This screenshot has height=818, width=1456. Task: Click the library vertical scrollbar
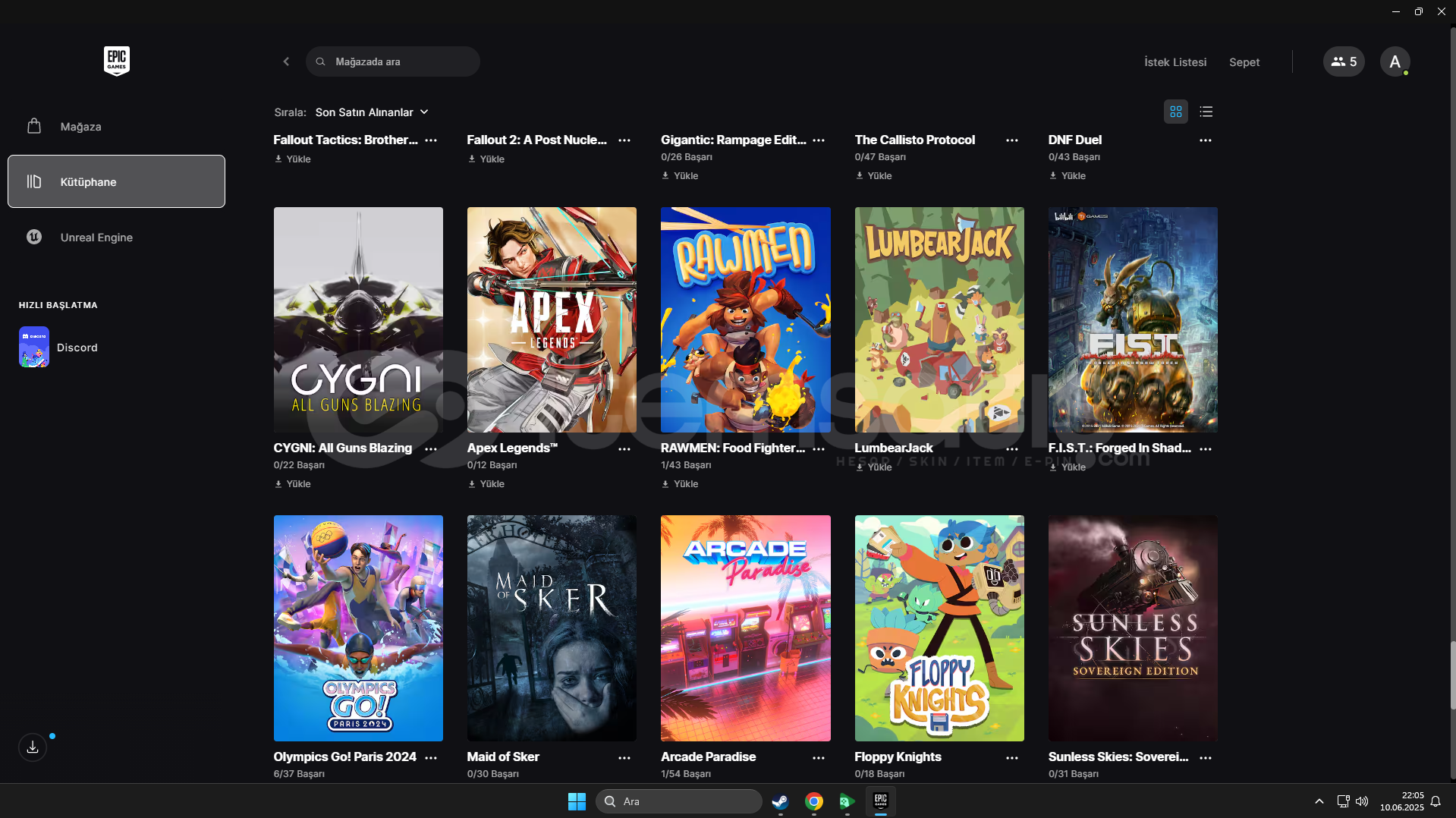pyautogui.click(x=1452, y=675)
